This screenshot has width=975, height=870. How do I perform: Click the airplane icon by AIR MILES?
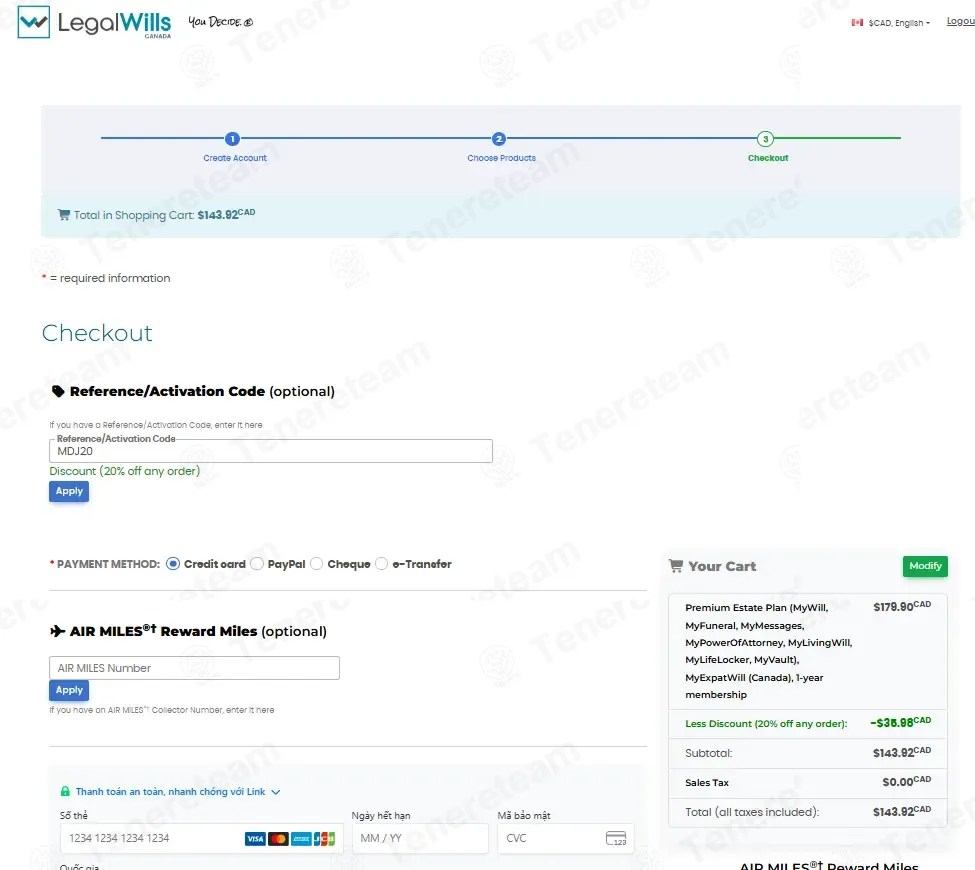pos(58,631)
